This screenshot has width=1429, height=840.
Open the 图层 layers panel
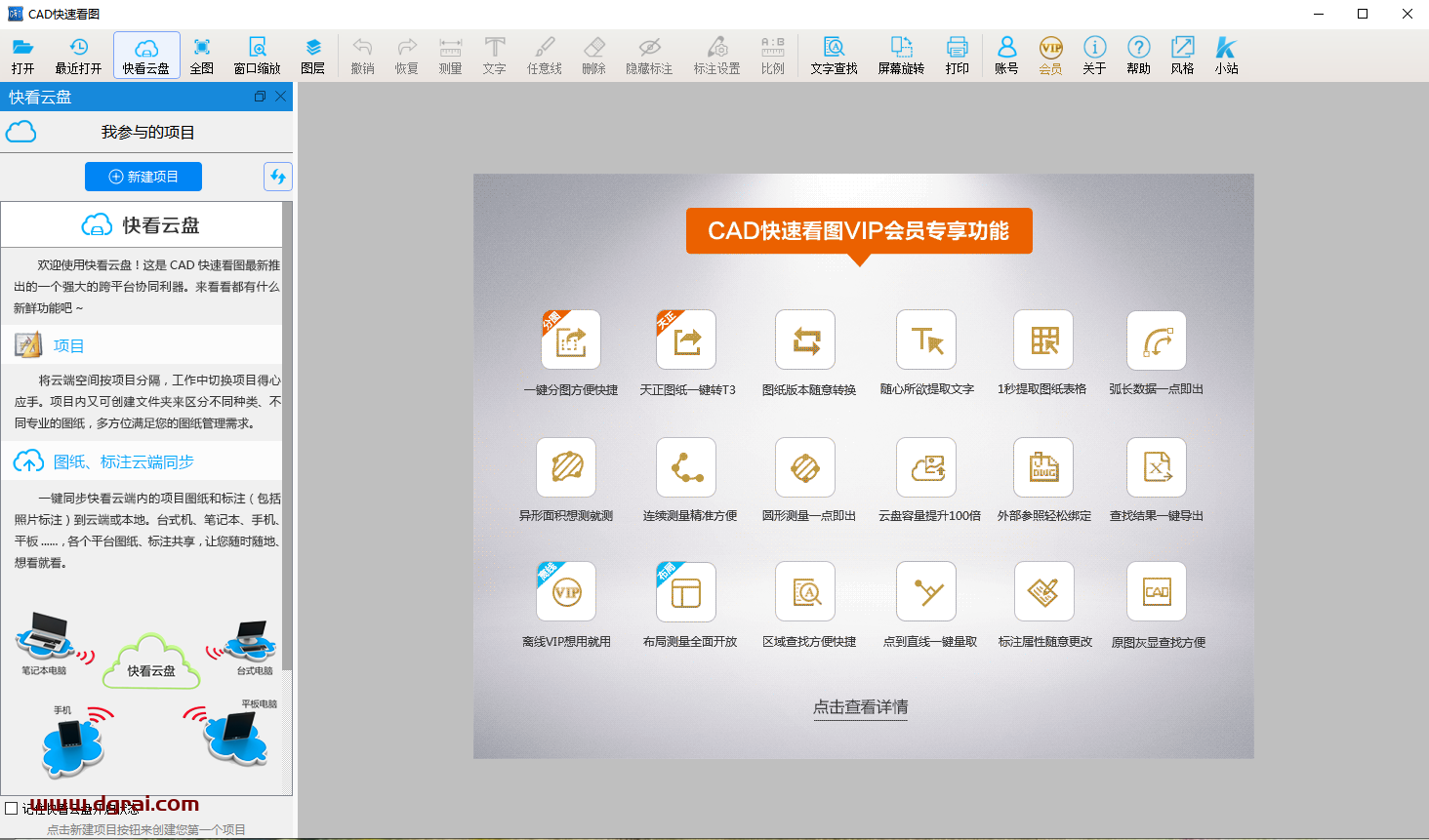pyautogui.click(x=313, y=55)
